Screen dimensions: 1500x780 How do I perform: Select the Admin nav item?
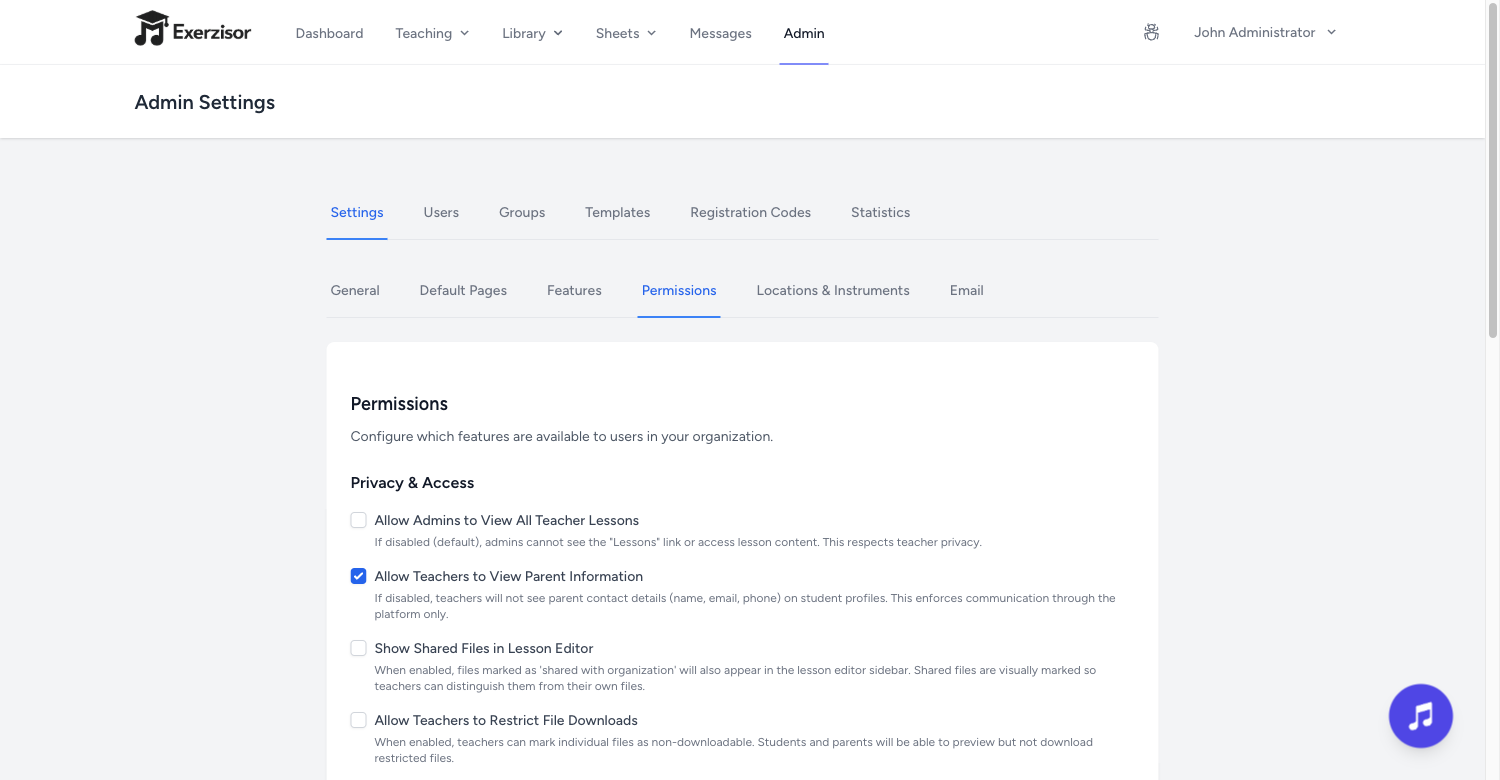tap(804, 33)
